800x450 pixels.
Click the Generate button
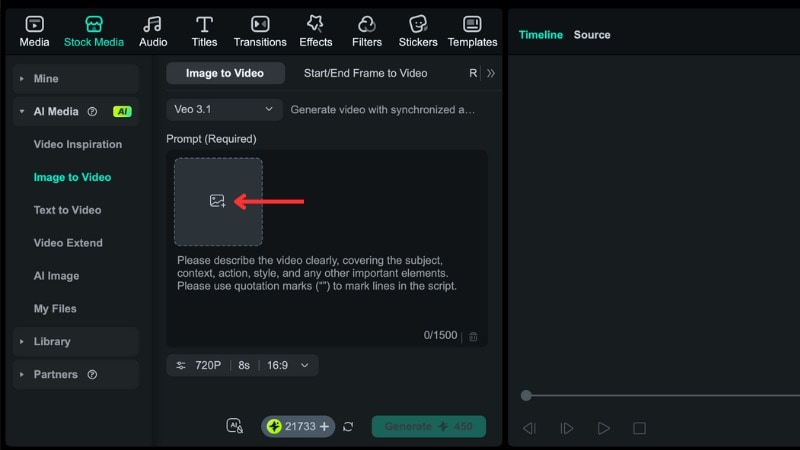[429, 427]
